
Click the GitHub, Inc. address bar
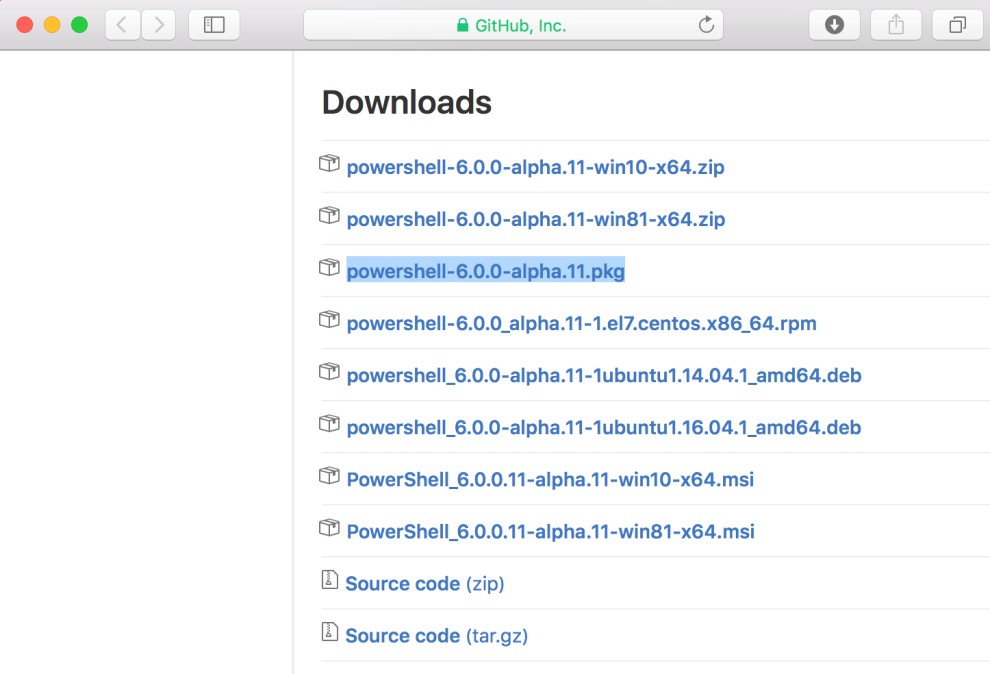tap(512, 25)
